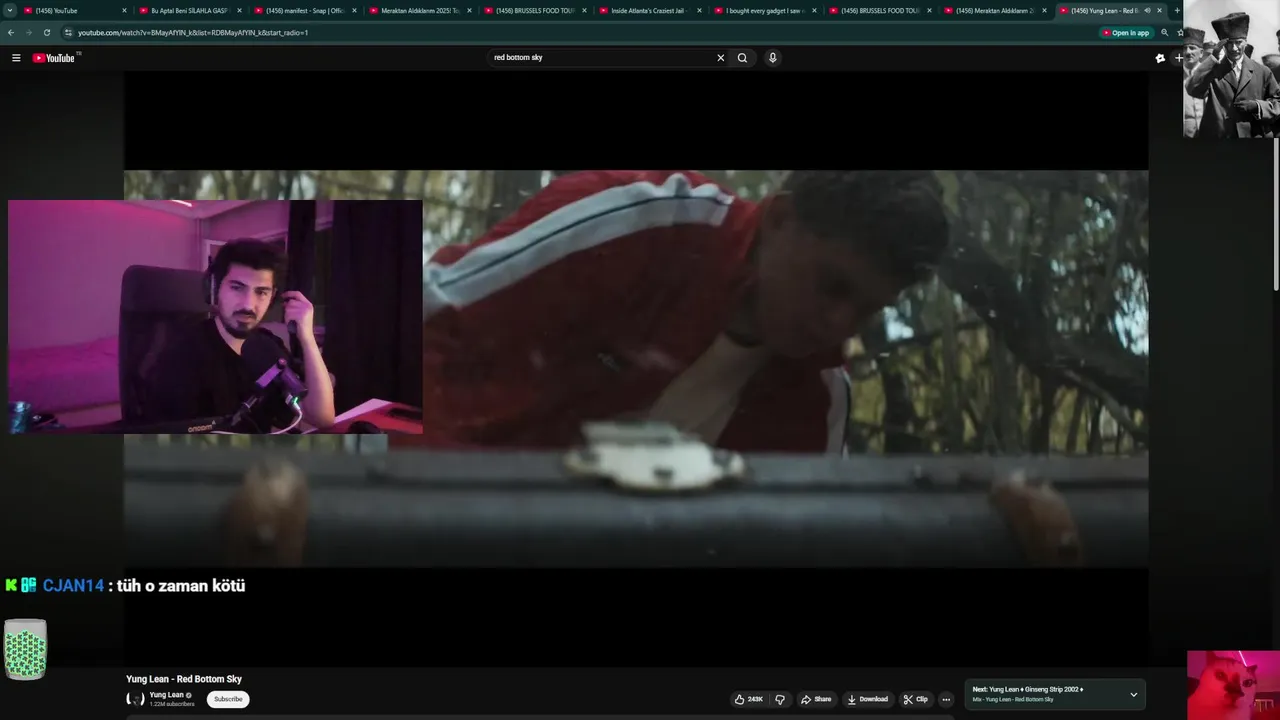Expand the Next: Ginseng Strip 2002 playlist panel
Viewport: 1280px width, 720px height.
(1133, 694)
